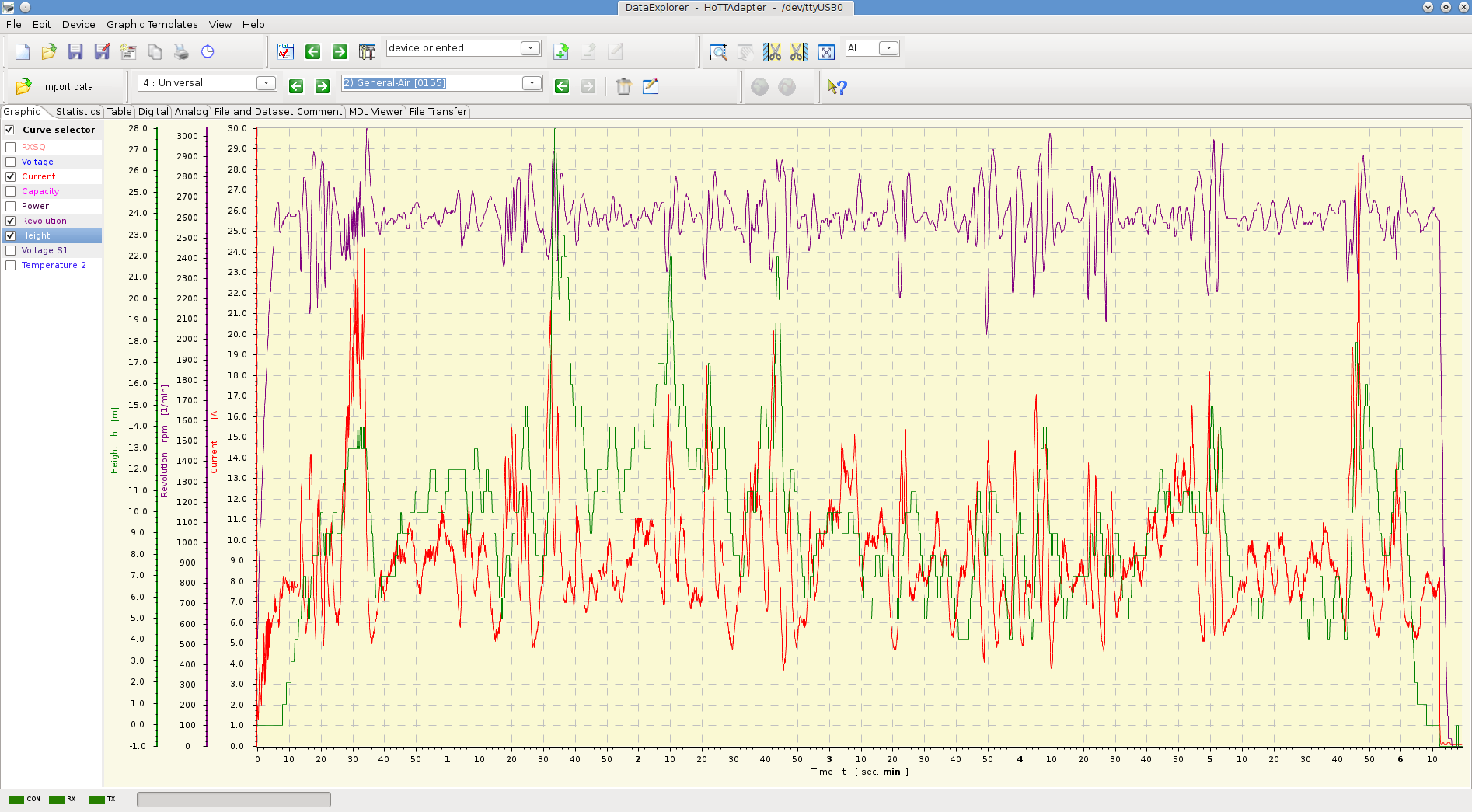Enable the Temperature 2 curve checkbox

11,265
